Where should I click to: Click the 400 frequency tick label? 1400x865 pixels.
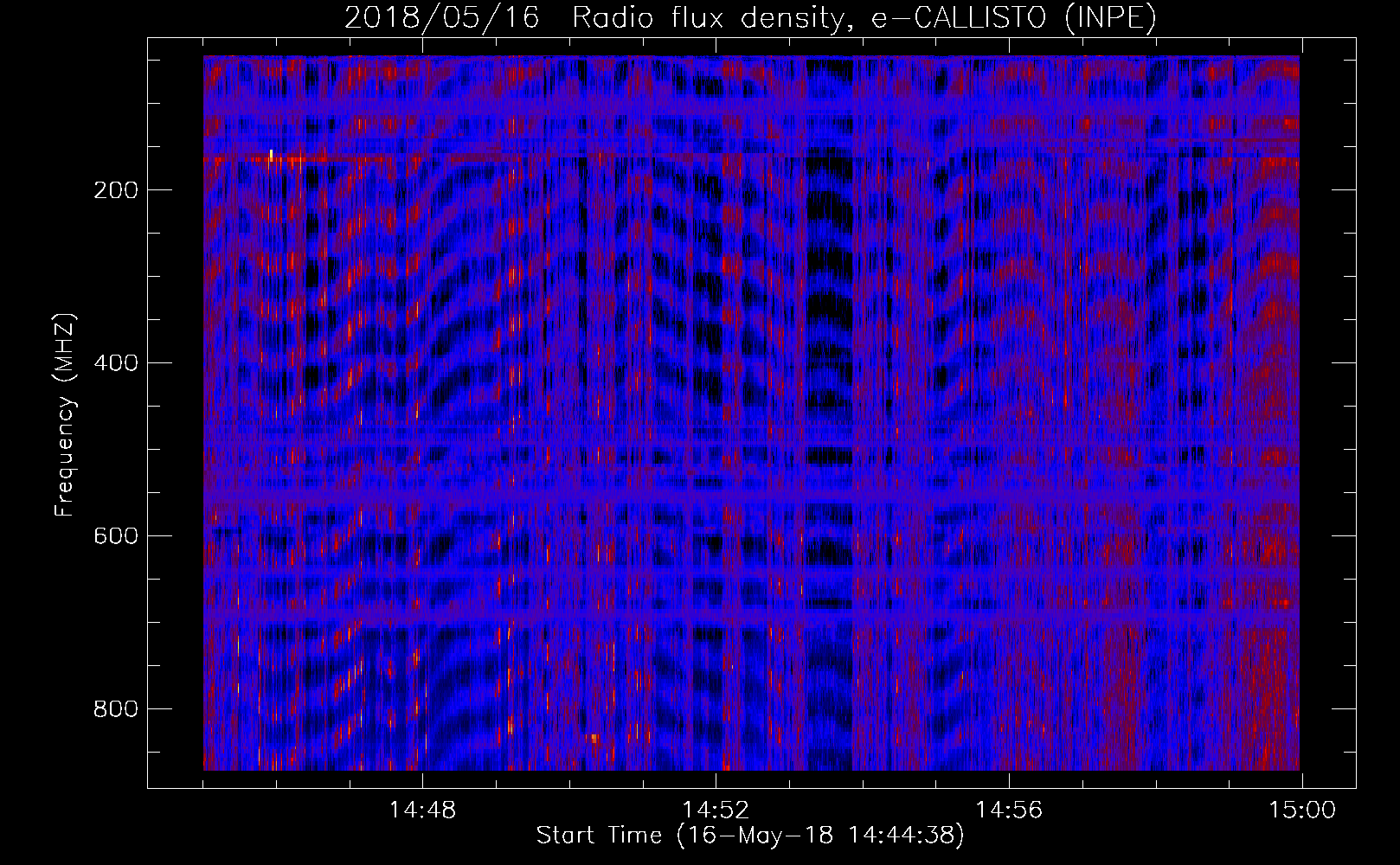coord(116,363)
